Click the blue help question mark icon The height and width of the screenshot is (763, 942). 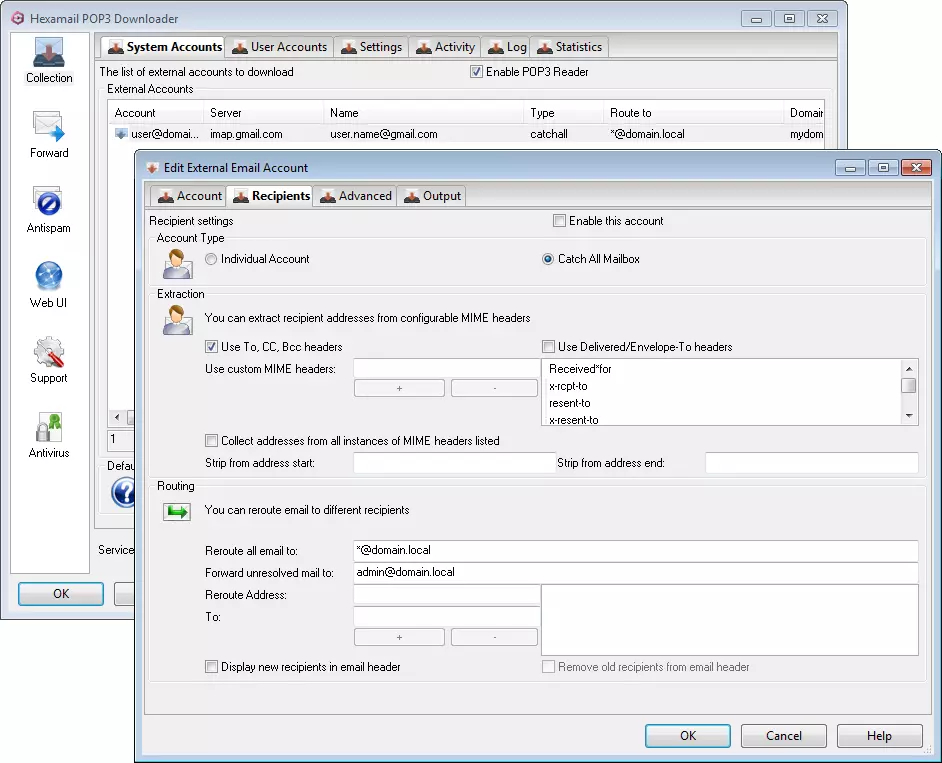pyautogui.click(x=122, y=492)
